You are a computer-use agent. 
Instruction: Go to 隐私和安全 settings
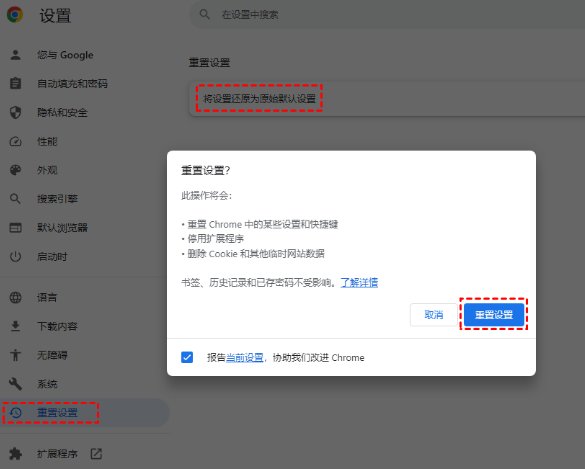click(62, 112)
